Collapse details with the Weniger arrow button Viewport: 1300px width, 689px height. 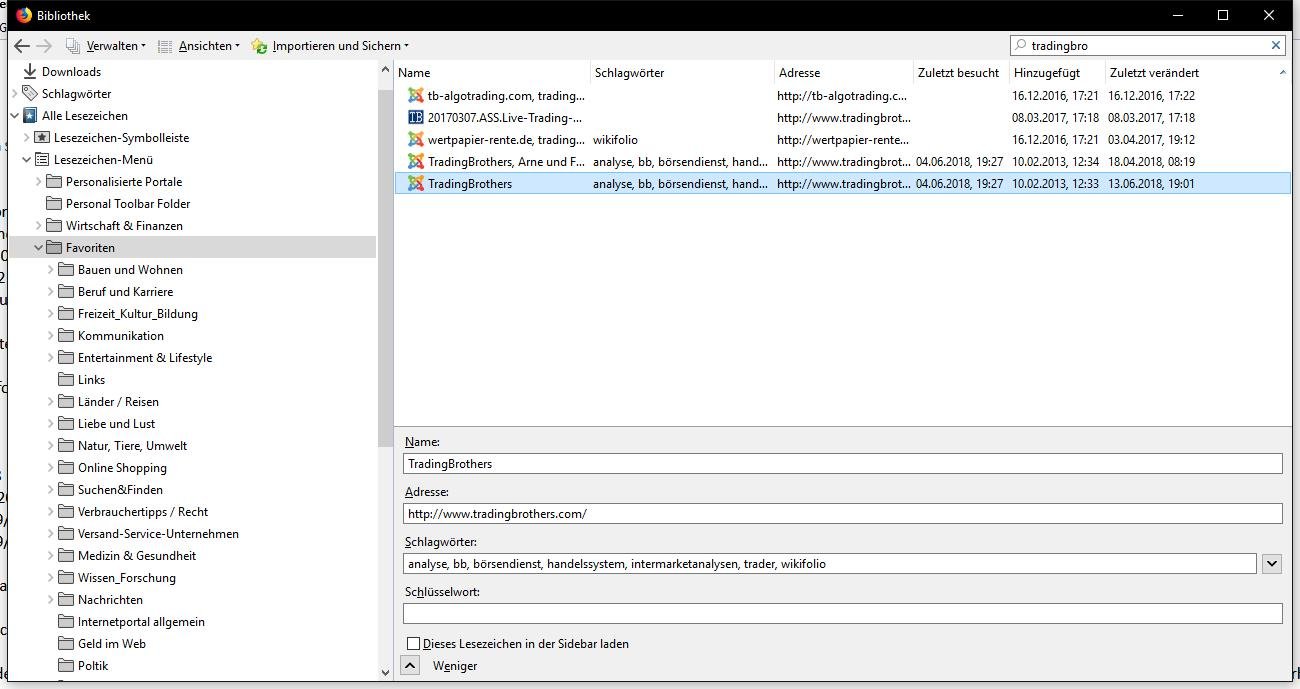pos(410,666)
